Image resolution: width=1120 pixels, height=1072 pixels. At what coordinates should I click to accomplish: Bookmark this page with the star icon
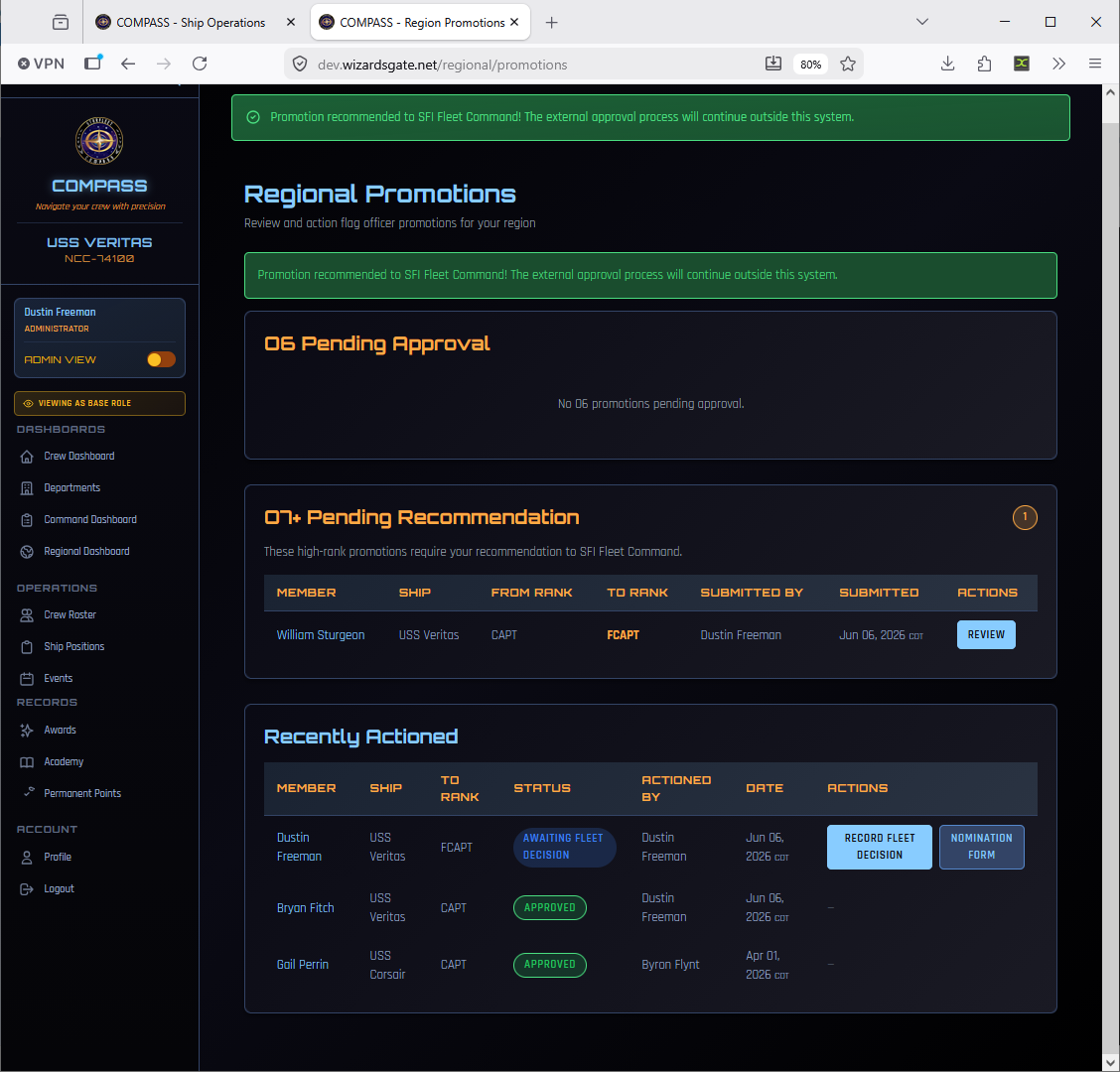point(848,64)
